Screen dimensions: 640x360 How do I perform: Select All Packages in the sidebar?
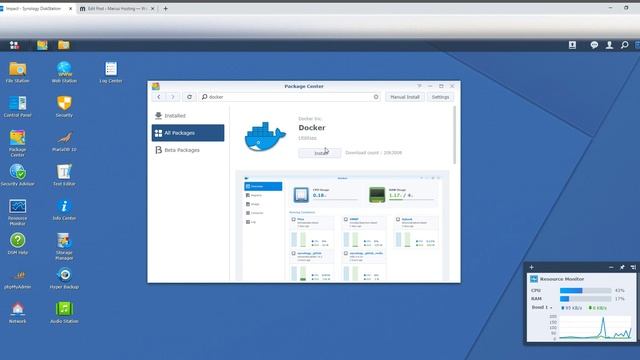pyautogui.click(x=188, y=133)
